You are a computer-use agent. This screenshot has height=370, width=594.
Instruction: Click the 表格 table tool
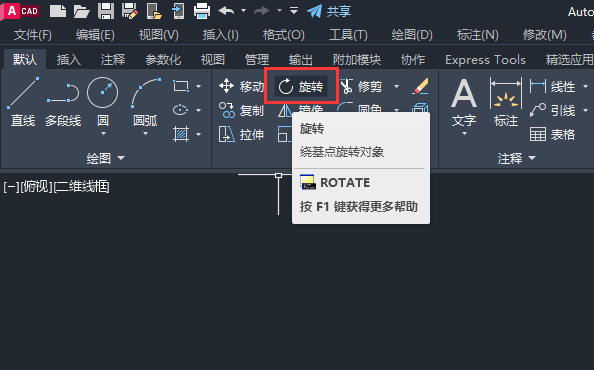point(552,134)
